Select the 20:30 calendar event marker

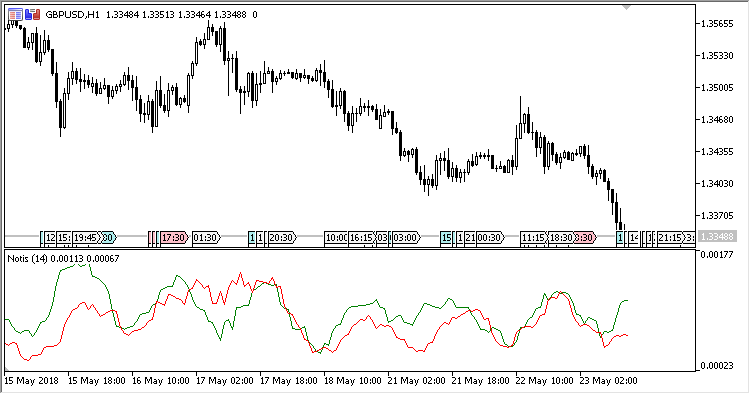click(x=282, y=238)
